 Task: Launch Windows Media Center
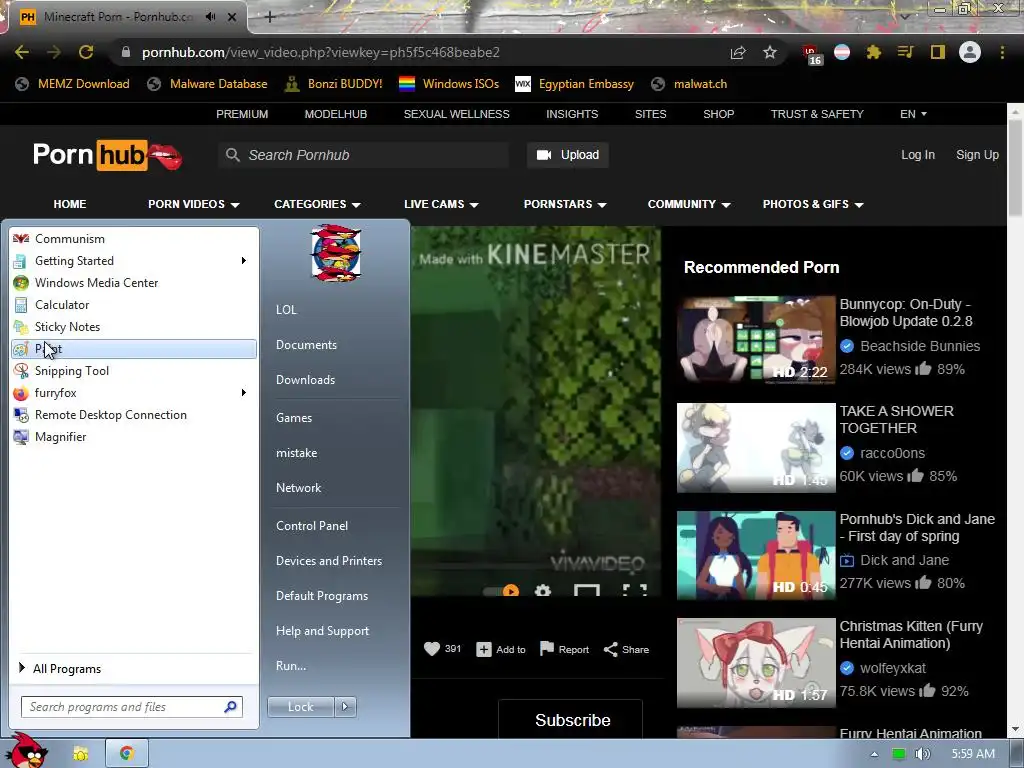[134, 283]
